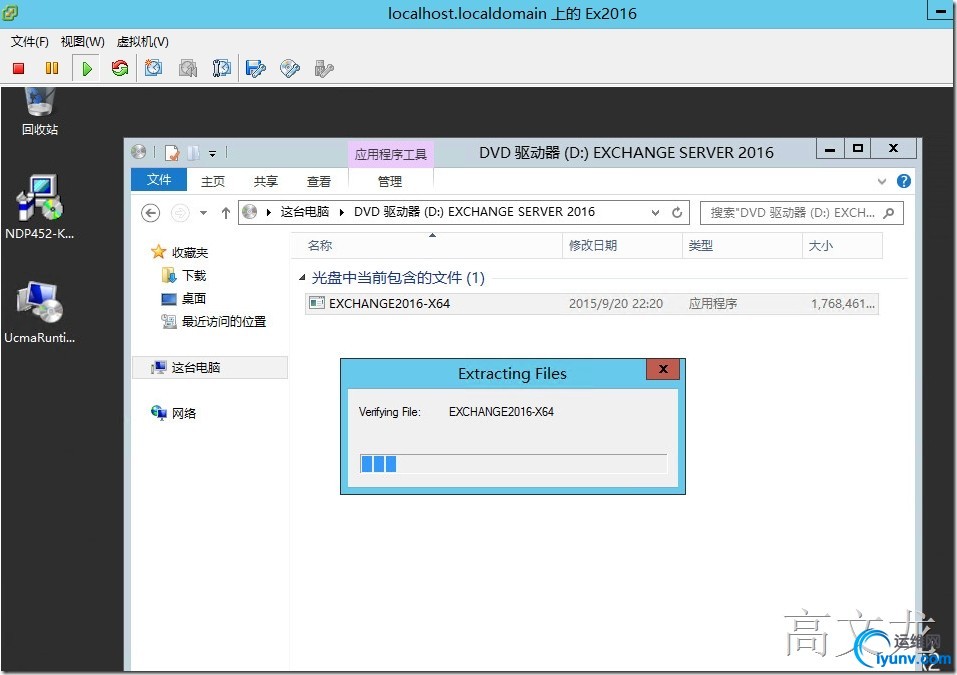The height and width of the screenshot is (675, 957).
Task: Click the 应用程序工具 contextual tab header
Action: click(391, 154)
